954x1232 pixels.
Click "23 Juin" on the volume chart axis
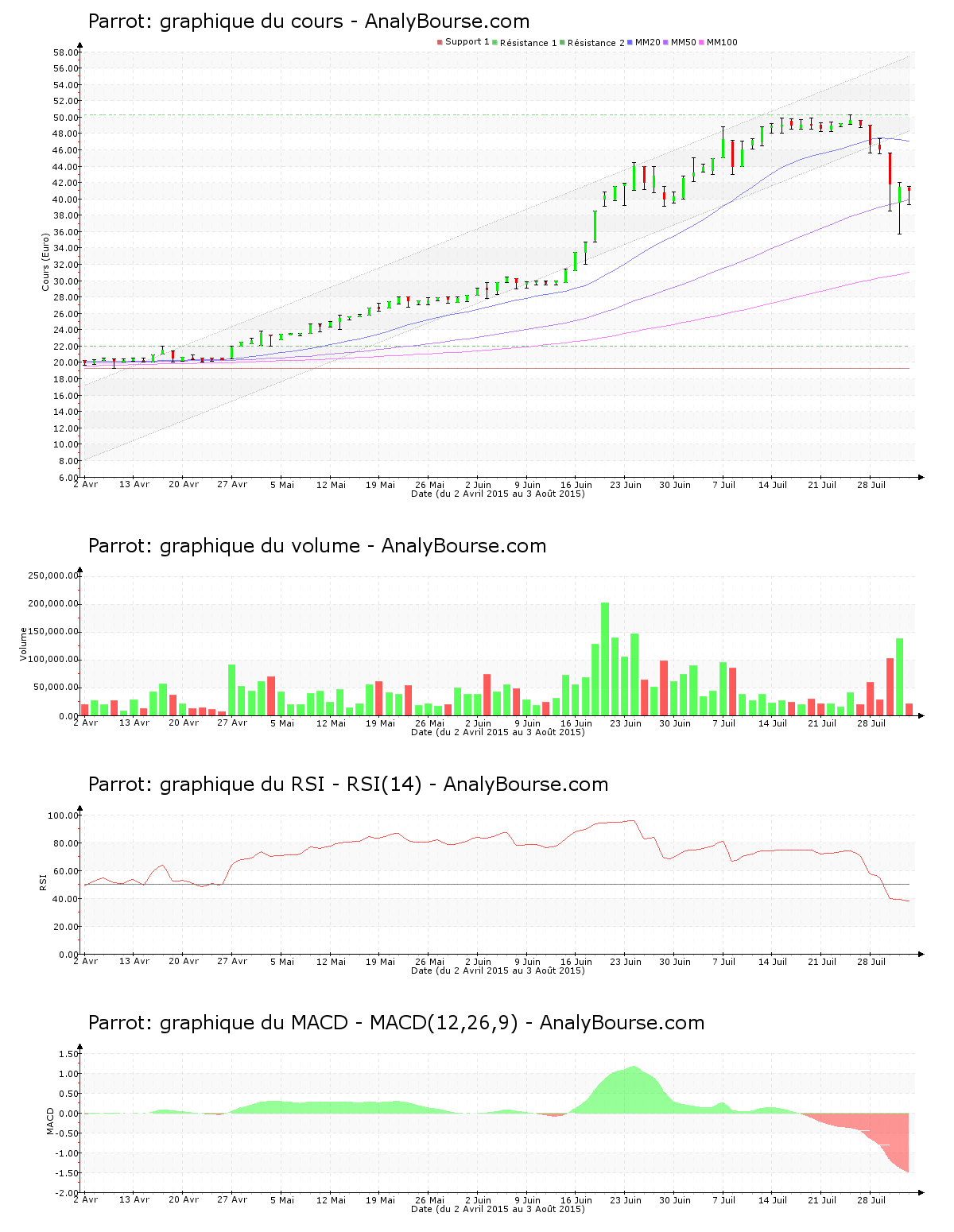(626, 723)
